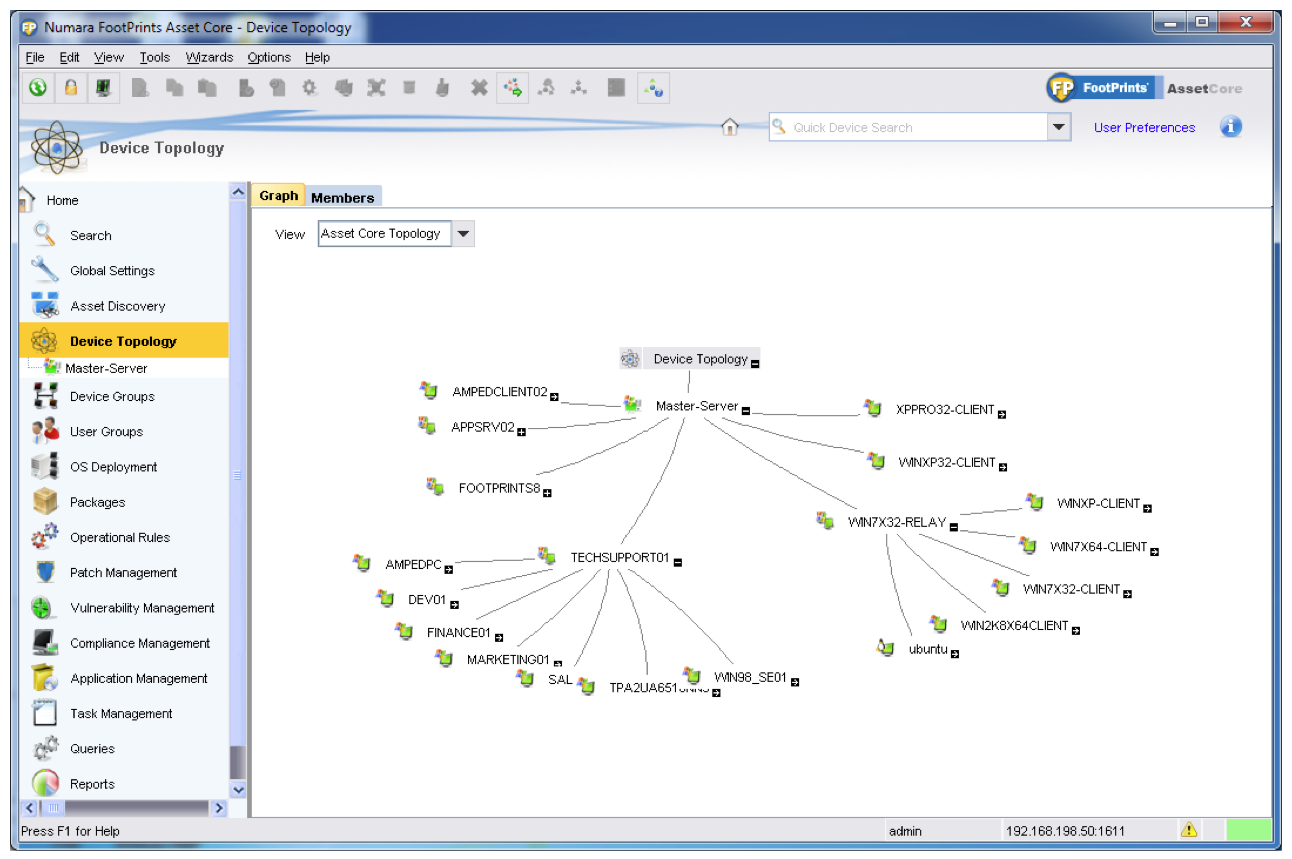Open the Wizards menu

click(209, 57)
